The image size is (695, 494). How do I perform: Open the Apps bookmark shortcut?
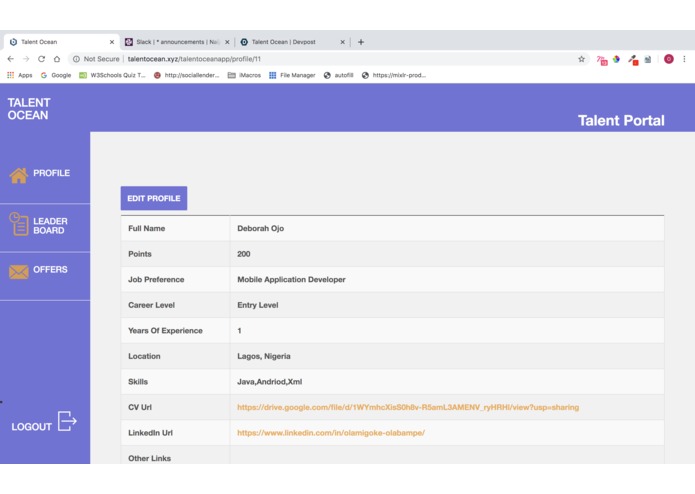pos(20,75)
